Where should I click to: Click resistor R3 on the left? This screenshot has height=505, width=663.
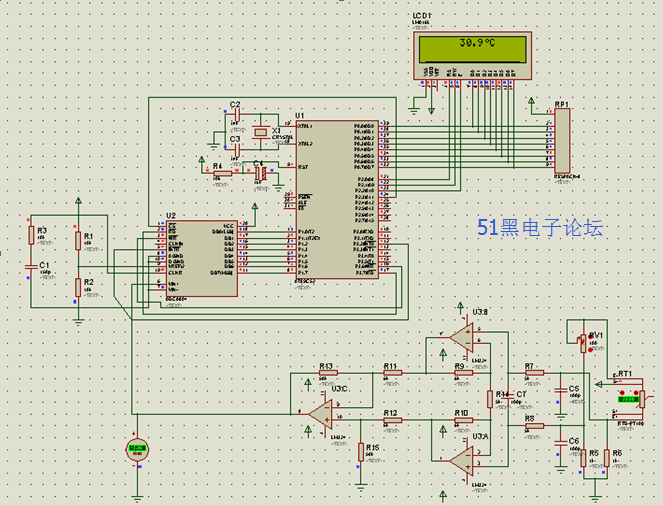[x=30, y=234]
